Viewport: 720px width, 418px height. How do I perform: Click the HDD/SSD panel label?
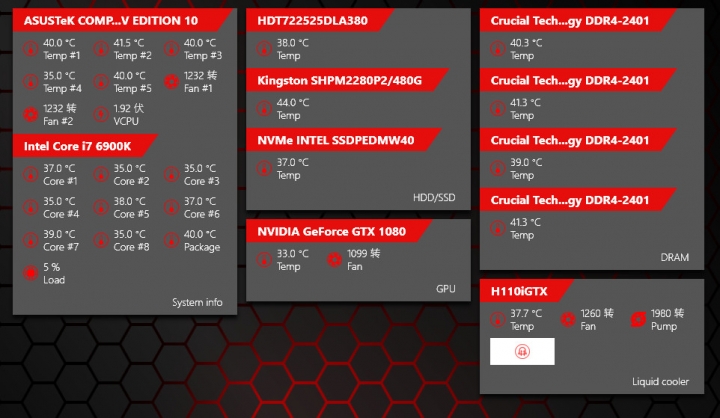coord(434,198)
